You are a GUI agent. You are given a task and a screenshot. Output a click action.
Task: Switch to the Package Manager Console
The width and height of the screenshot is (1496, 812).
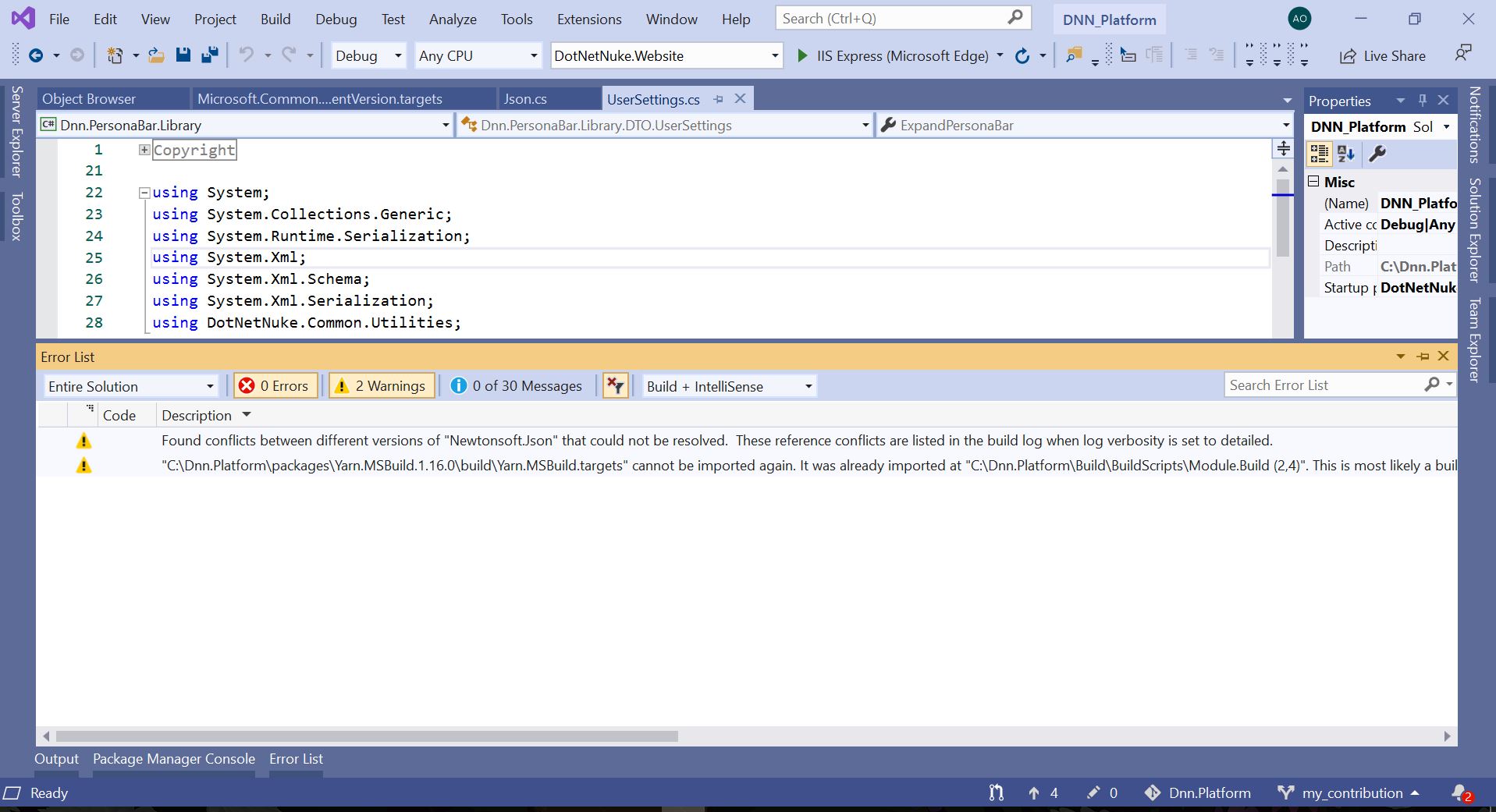(173, 758)
